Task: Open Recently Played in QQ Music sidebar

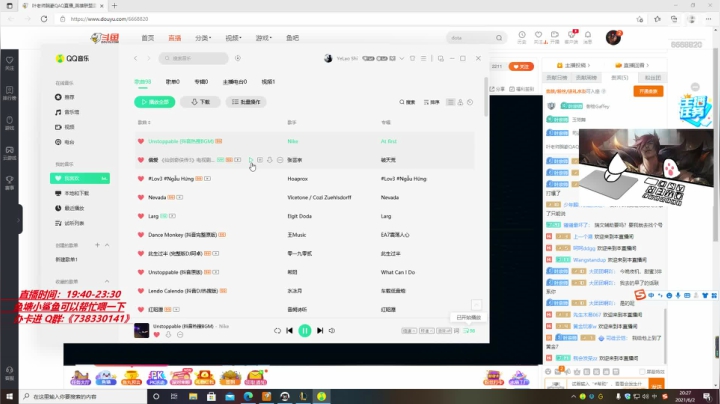Action: pos(70,208)
